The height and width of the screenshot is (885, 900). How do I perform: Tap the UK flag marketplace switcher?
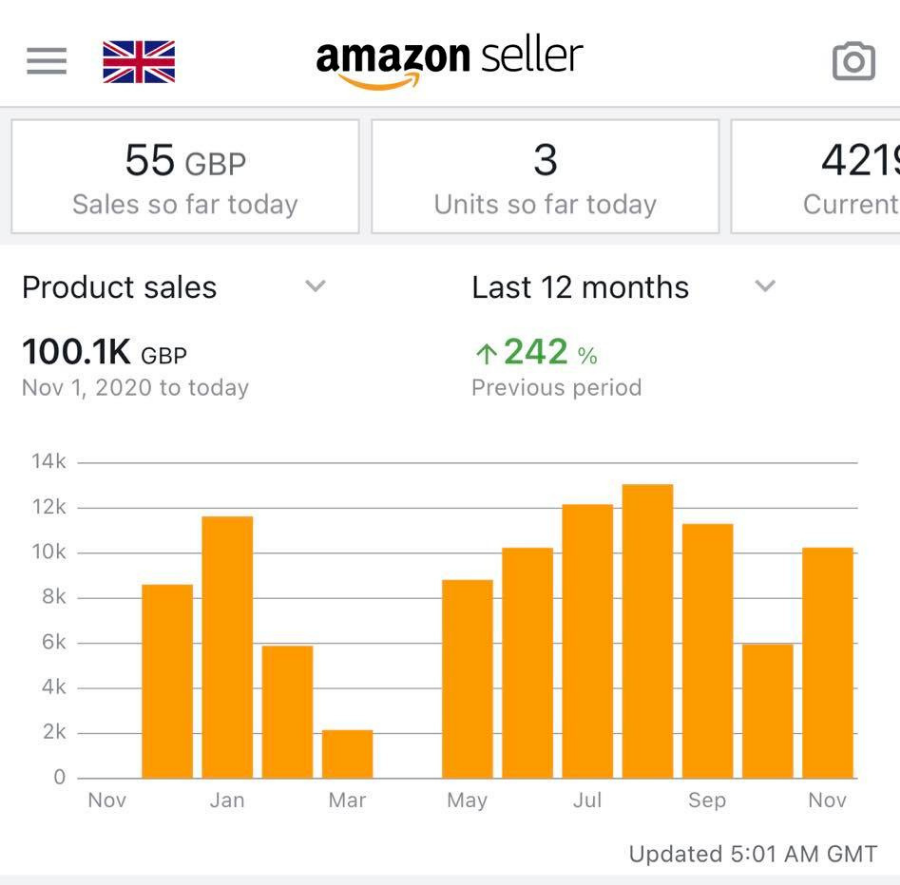(x=139, y=61)
